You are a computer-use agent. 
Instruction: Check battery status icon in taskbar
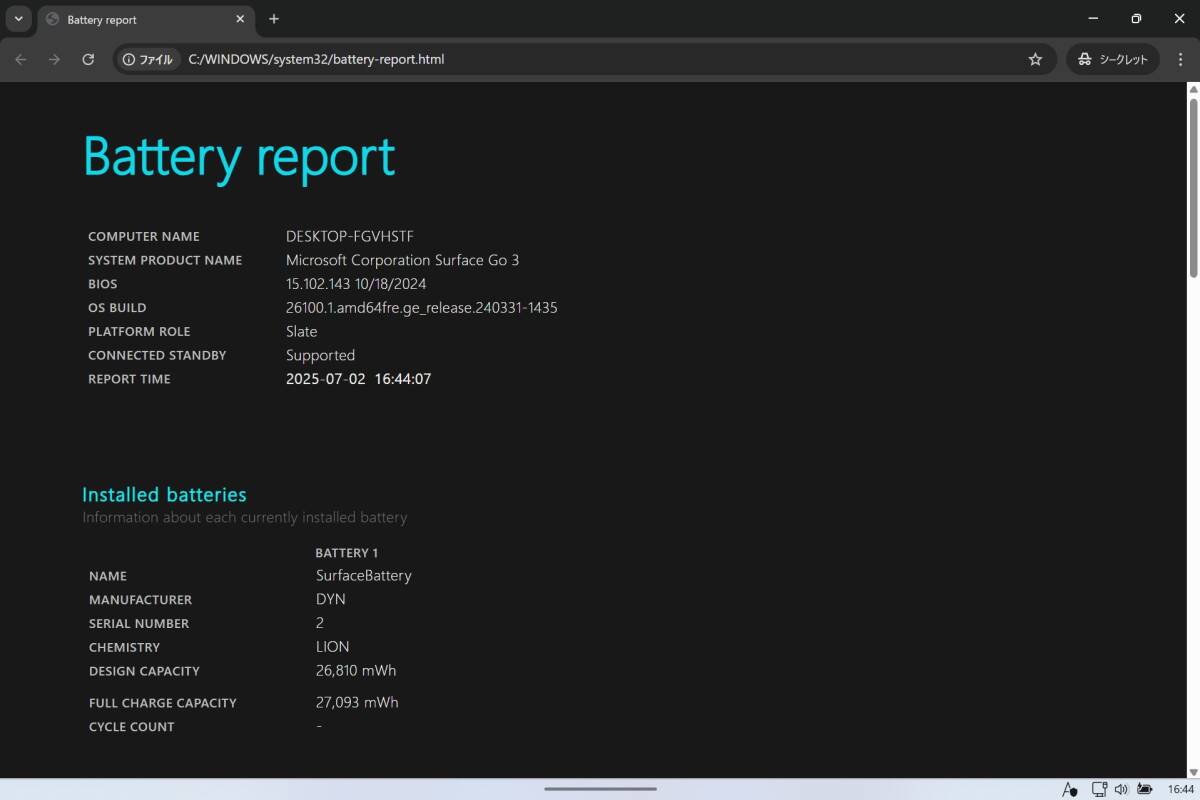pos(1145,789)
